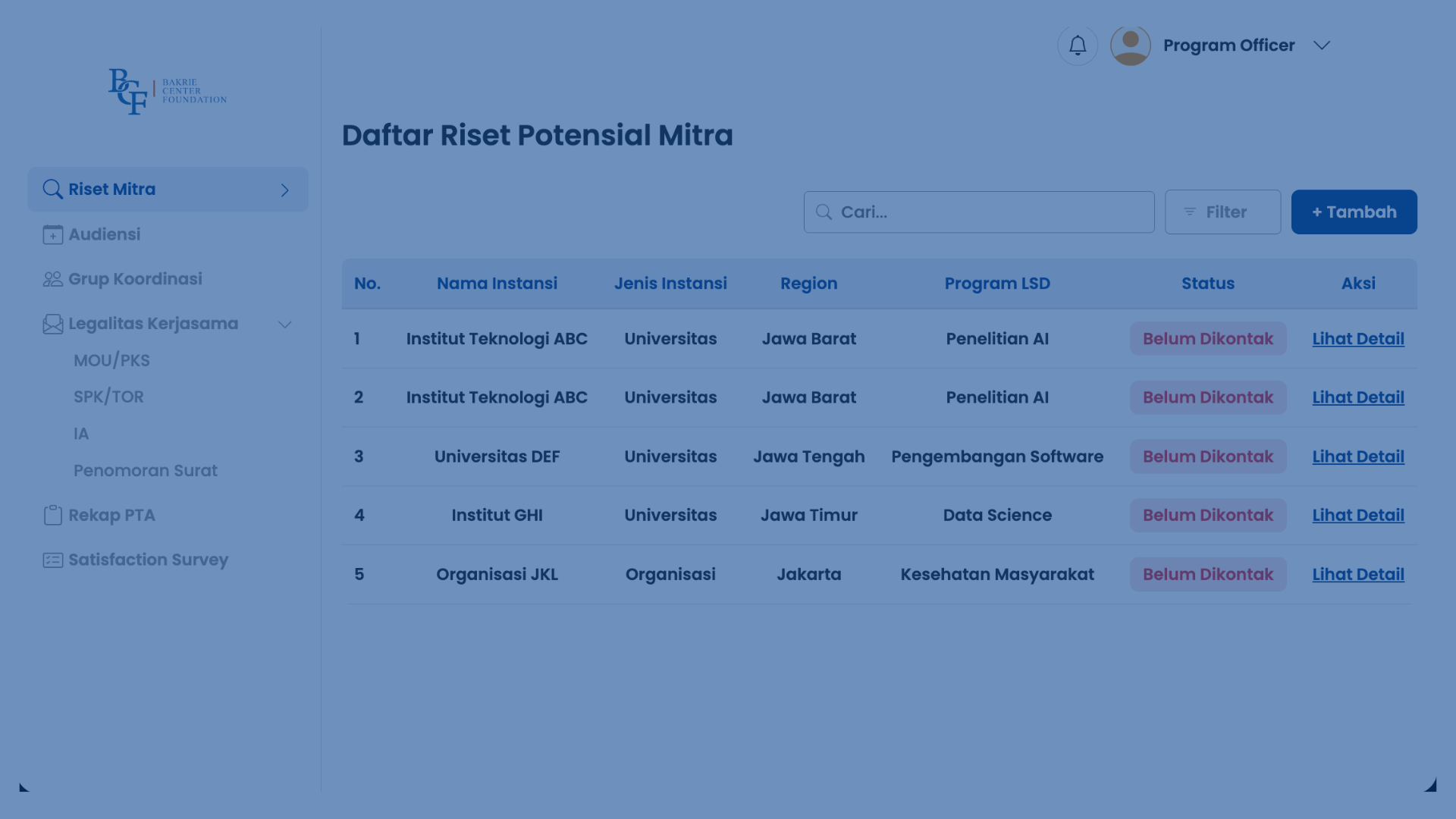
Task: Open the SPK/TOR submenu item
Action: point(108,397)
